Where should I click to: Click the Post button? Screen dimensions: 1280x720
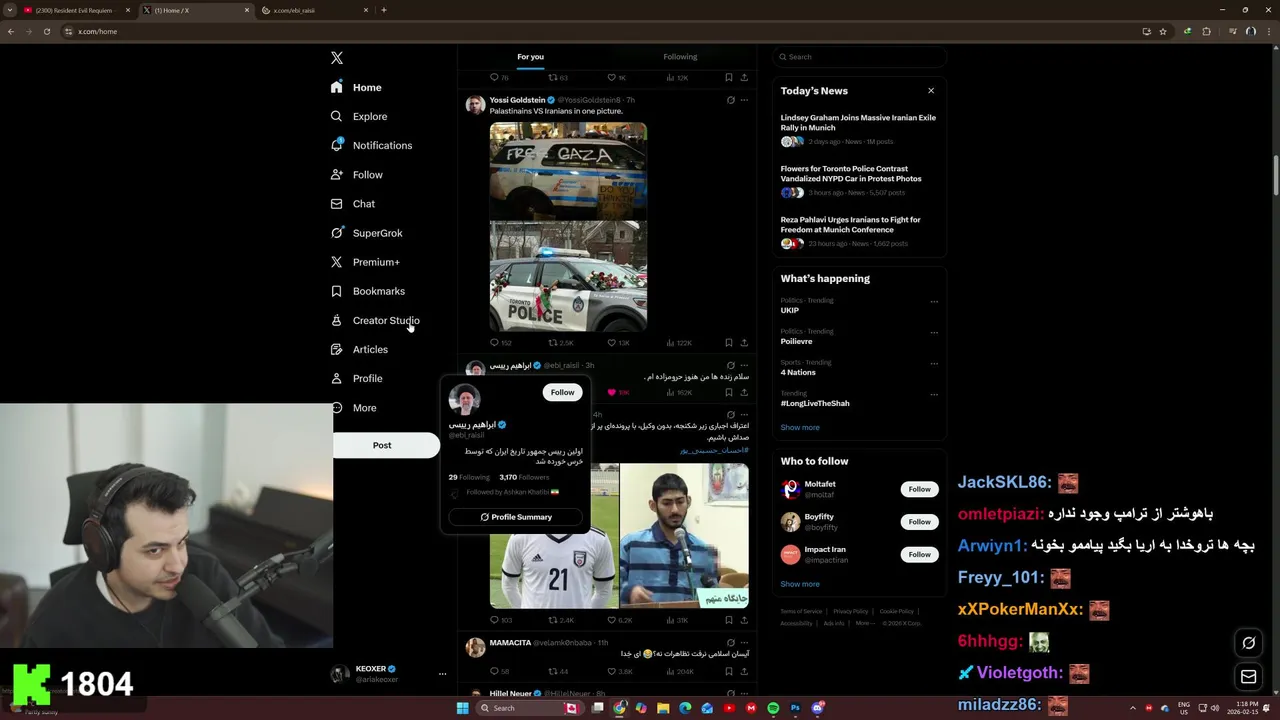tap(383, 445)
